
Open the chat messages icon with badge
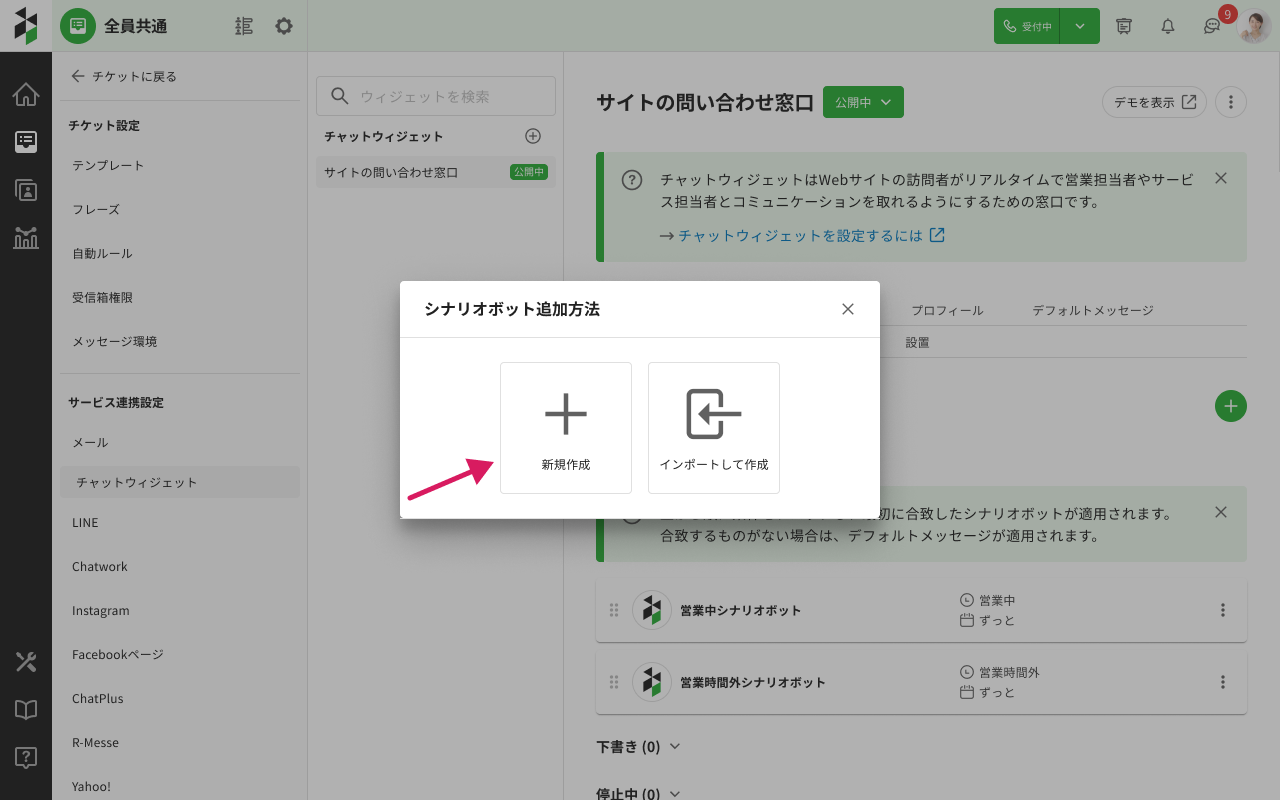[x=1212, y=26]
